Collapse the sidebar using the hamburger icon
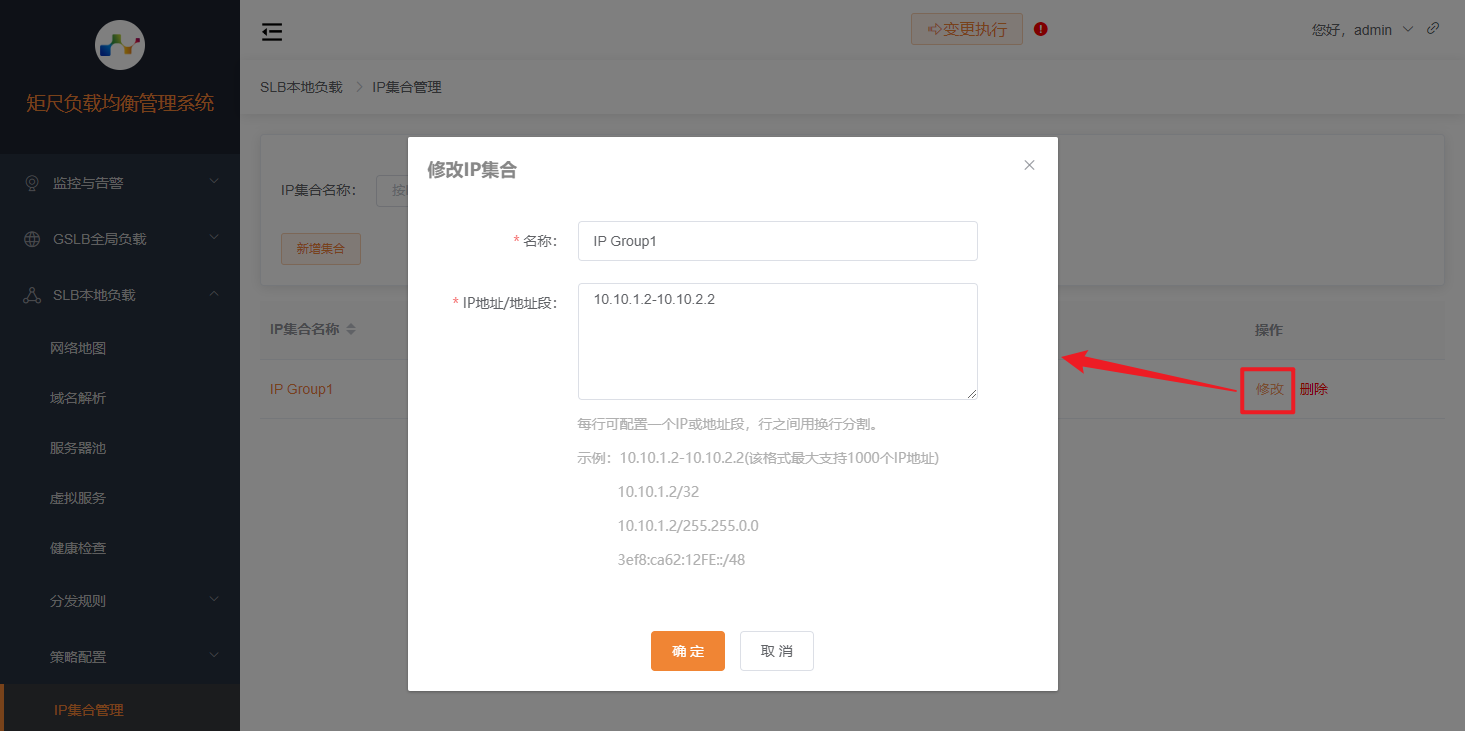Viewport: 1465px width, 731px height. point(271,31)
